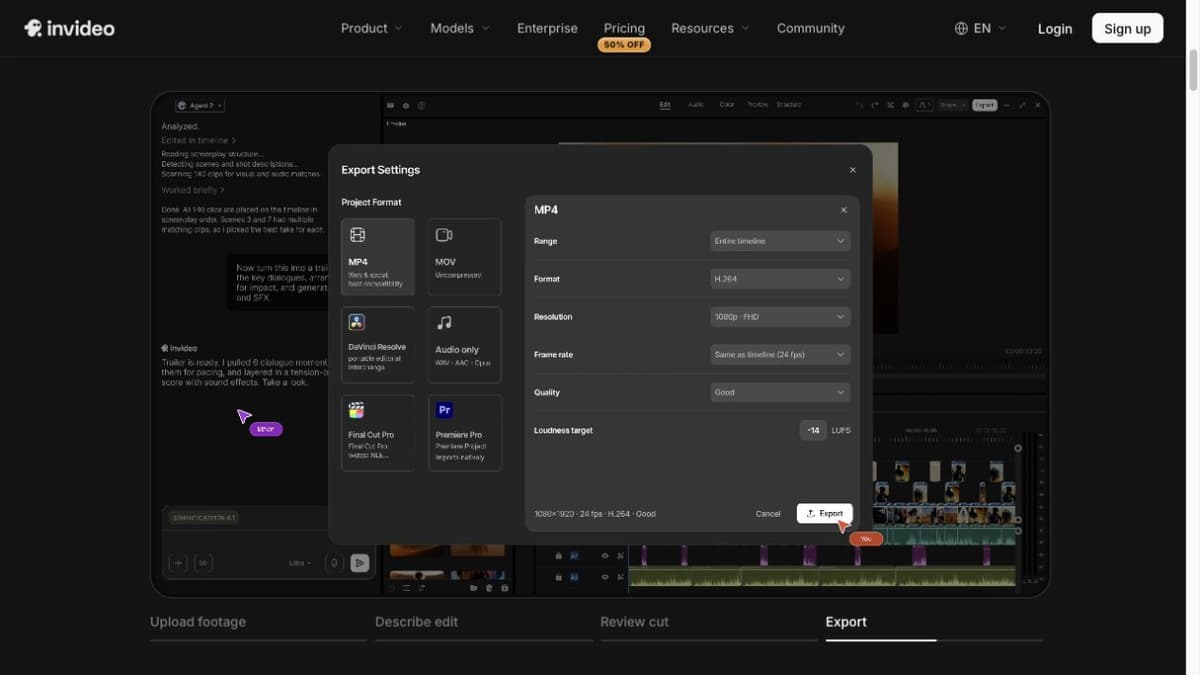This screenshot has width=1200, height=675.
Task: Select the Premiere Pro format card
Action: point(465,433)
